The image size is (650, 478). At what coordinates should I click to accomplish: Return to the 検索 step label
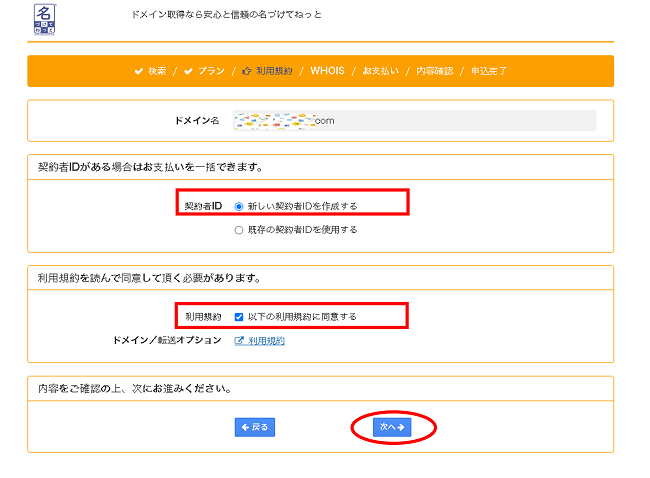click(x=158, y=71)
